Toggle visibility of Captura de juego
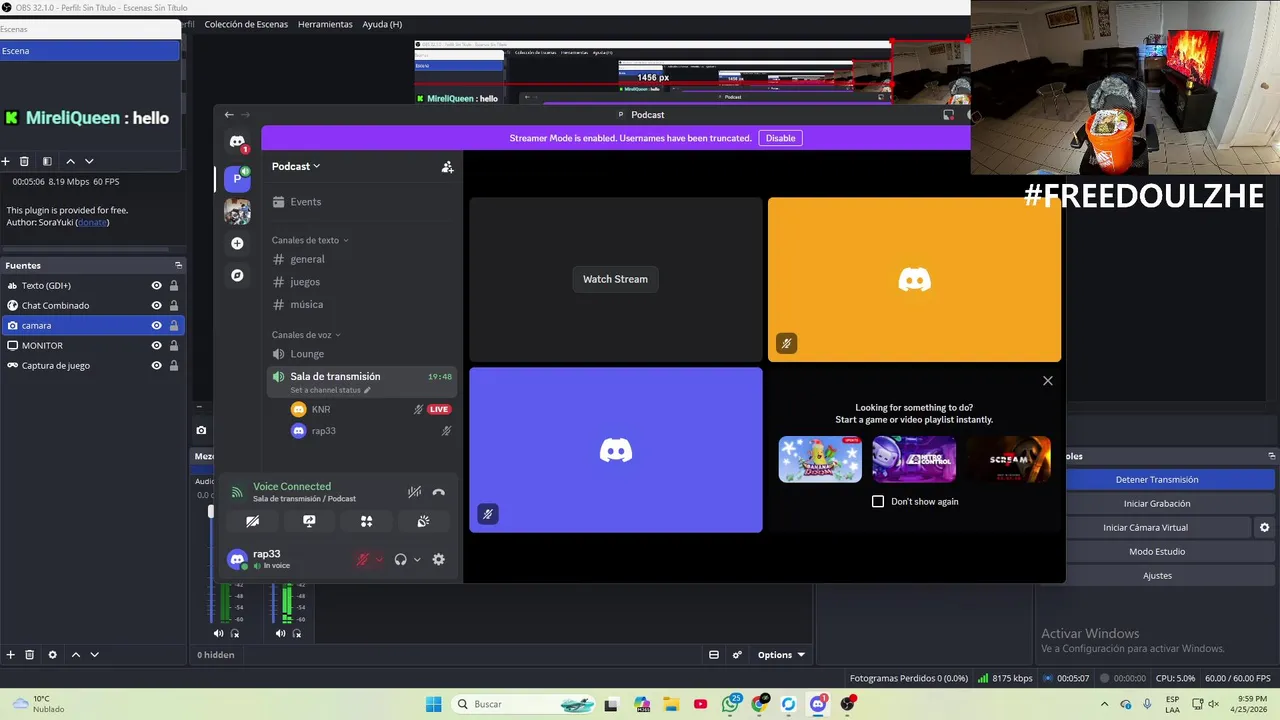Image resolution: width=1280 pixels, height=720 pixels. point(156,365)
